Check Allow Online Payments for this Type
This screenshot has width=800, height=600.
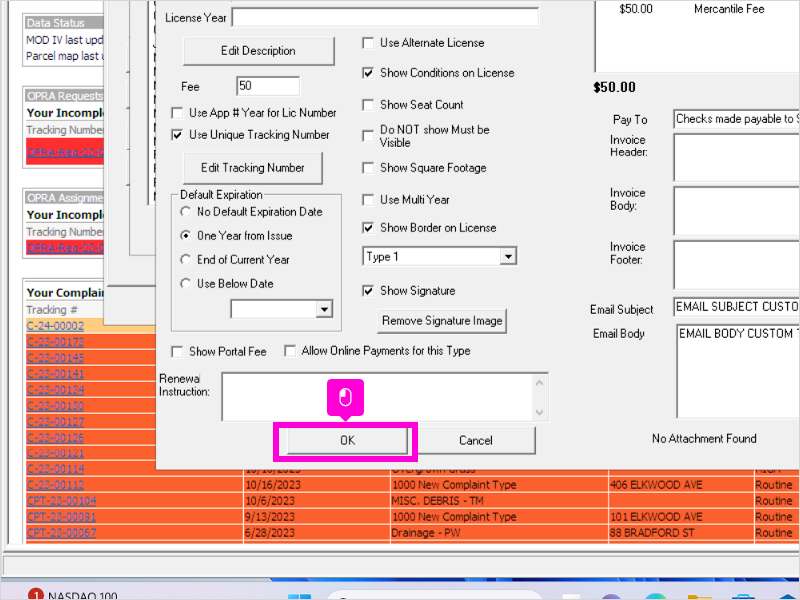(290, 351)
